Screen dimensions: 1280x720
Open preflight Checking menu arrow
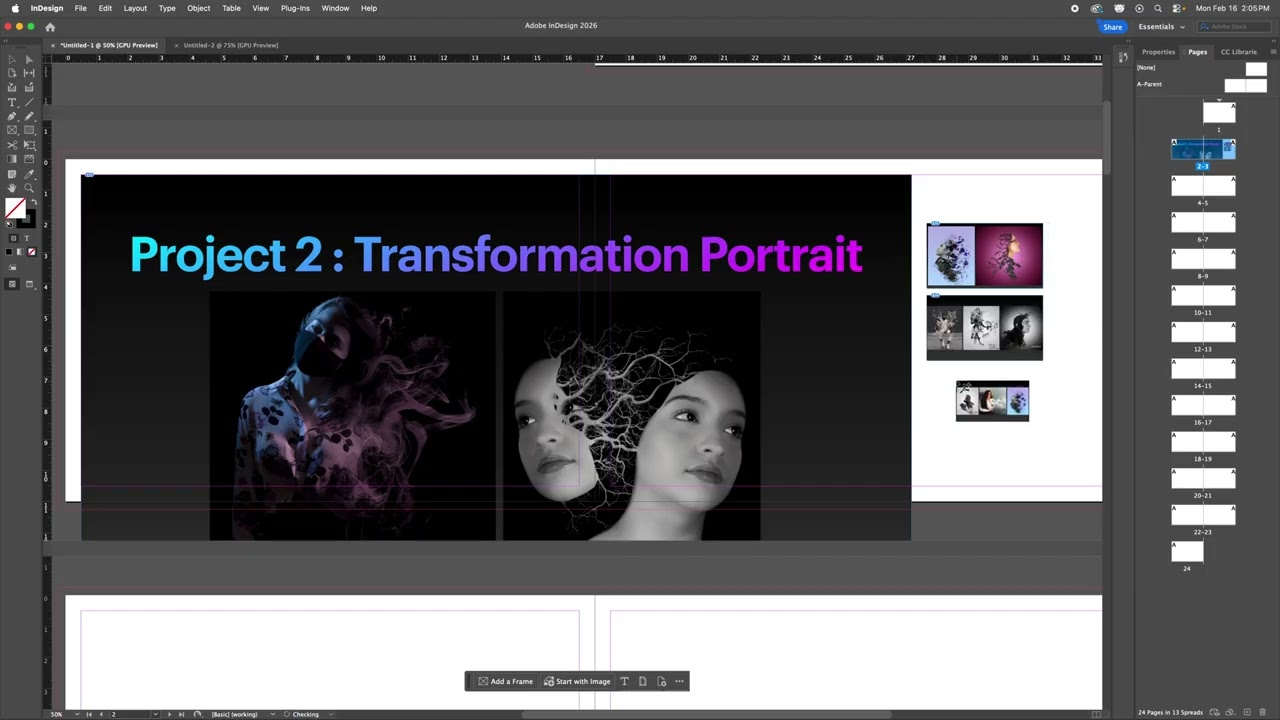coord(331,714)
